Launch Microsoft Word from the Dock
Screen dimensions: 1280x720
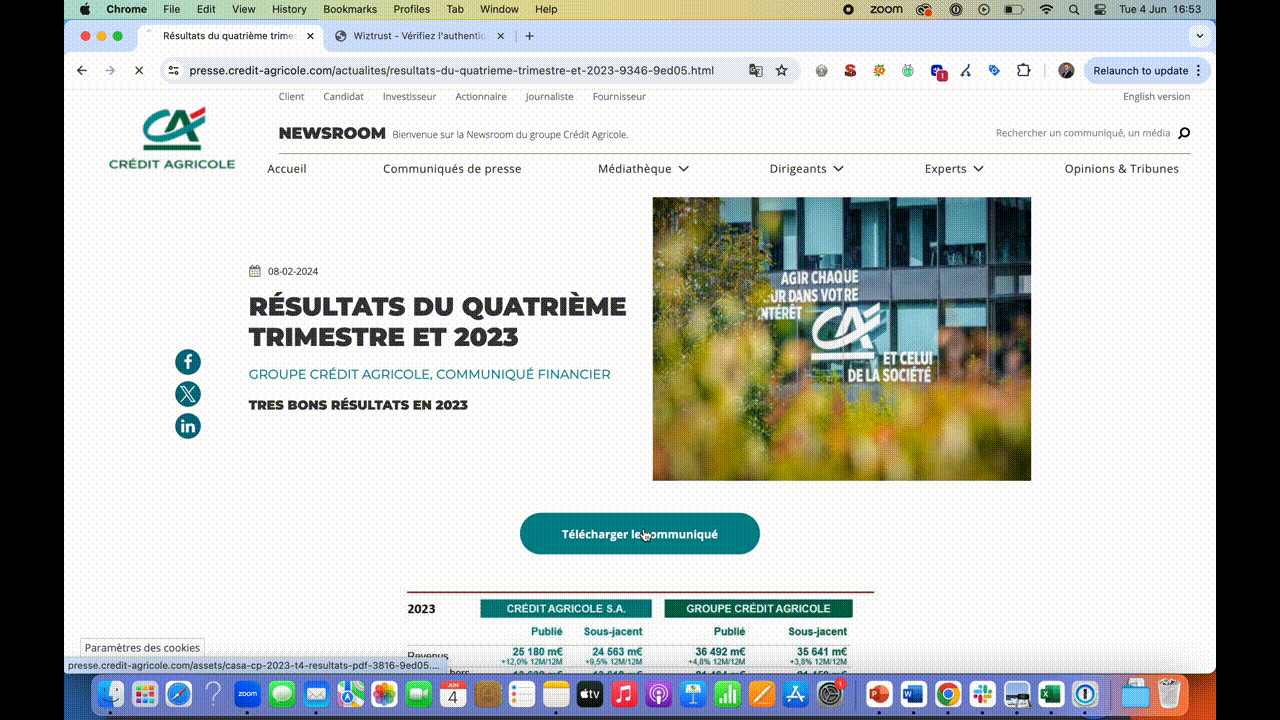tap(914, 693)
